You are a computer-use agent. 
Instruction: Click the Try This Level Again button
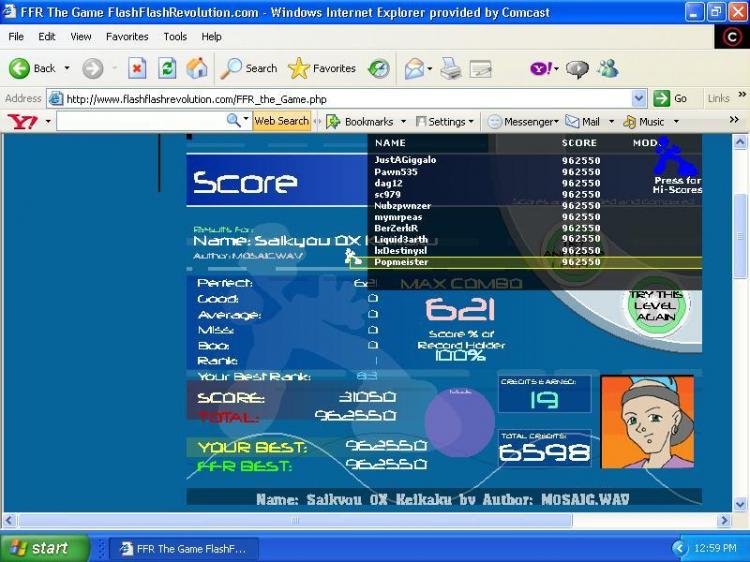(656, 305)
